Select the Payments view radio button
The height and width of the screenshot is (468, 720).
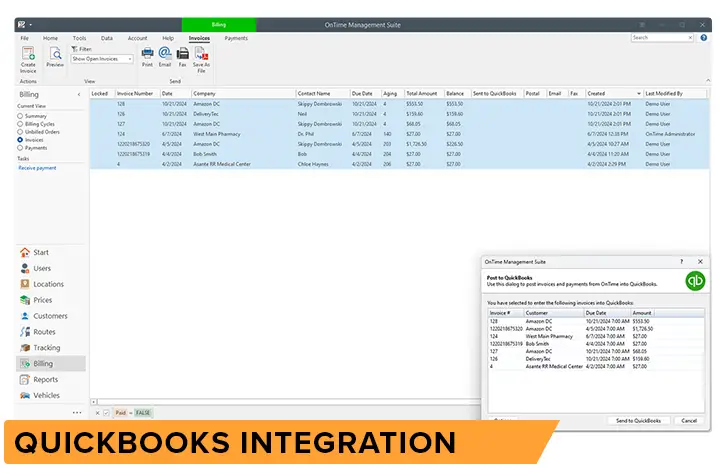(20, 147)
